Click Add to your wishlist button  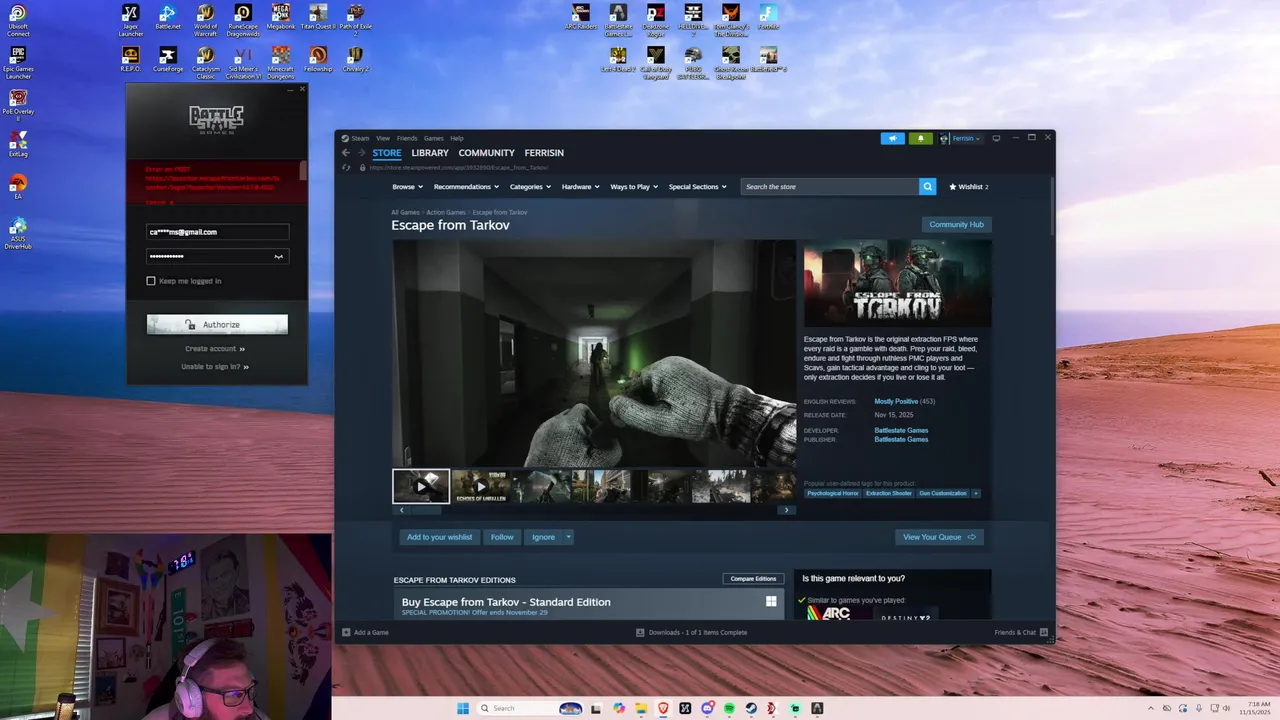[439, 537]
